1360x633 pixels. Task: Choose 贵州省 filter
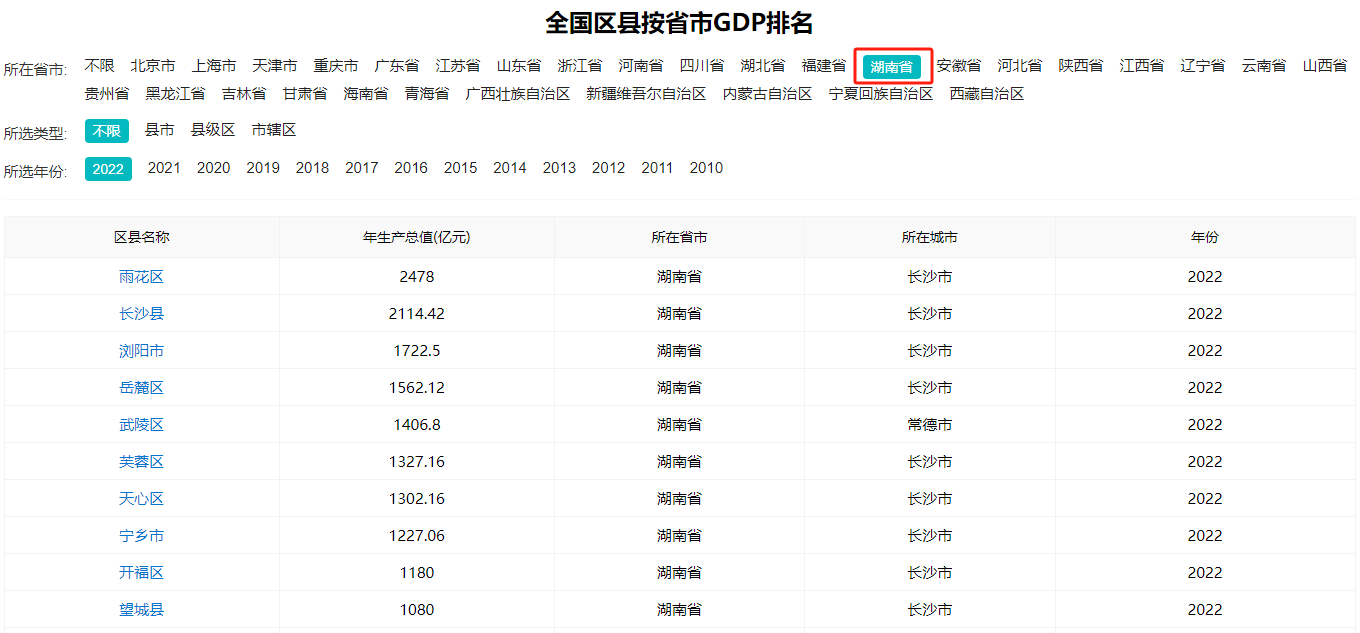coord(107,93)
